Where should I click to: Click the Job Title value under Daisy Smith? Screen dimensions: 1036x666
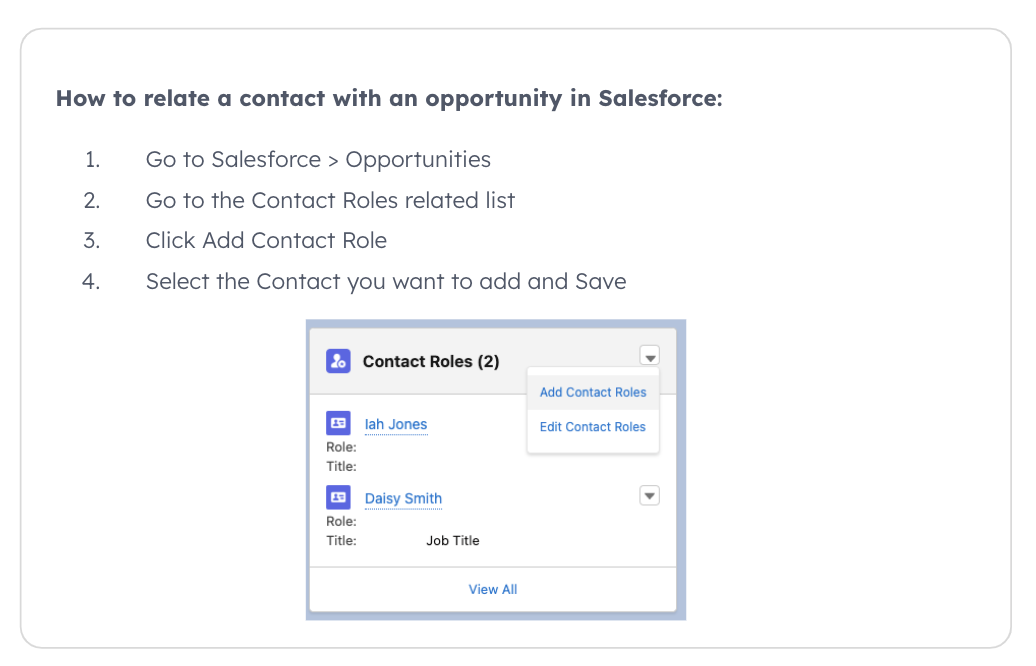coord(452,540)
